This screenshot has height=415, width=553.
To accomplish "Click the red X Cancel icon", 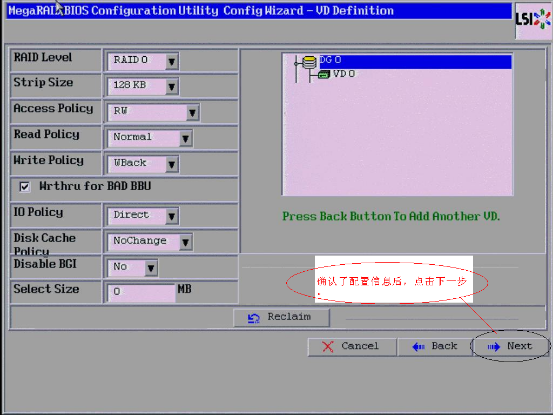I will tap(328, 347).
